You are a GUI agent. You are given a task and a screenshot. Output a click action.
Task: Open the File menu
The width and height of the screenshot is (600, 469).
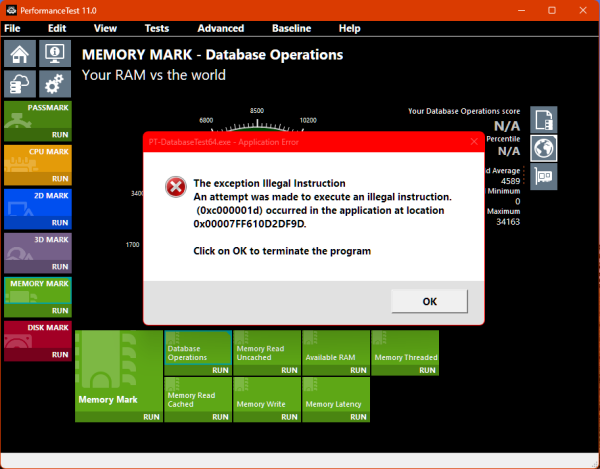(x=12, y=28)
